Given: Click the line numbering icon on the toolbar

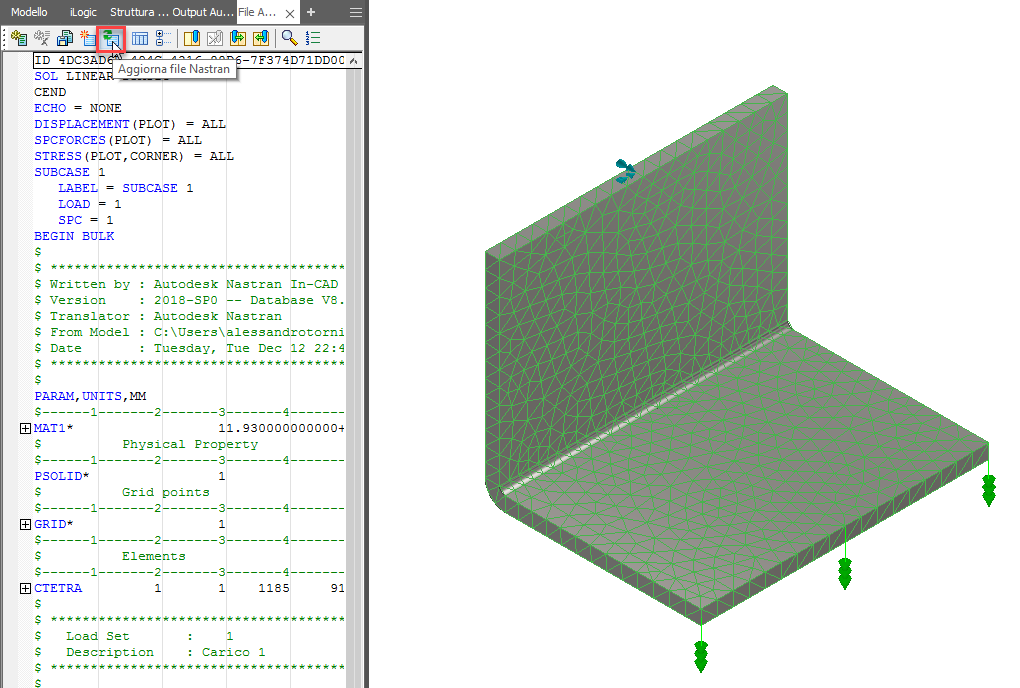Looking at the screenshot, I should click(312, 37).
